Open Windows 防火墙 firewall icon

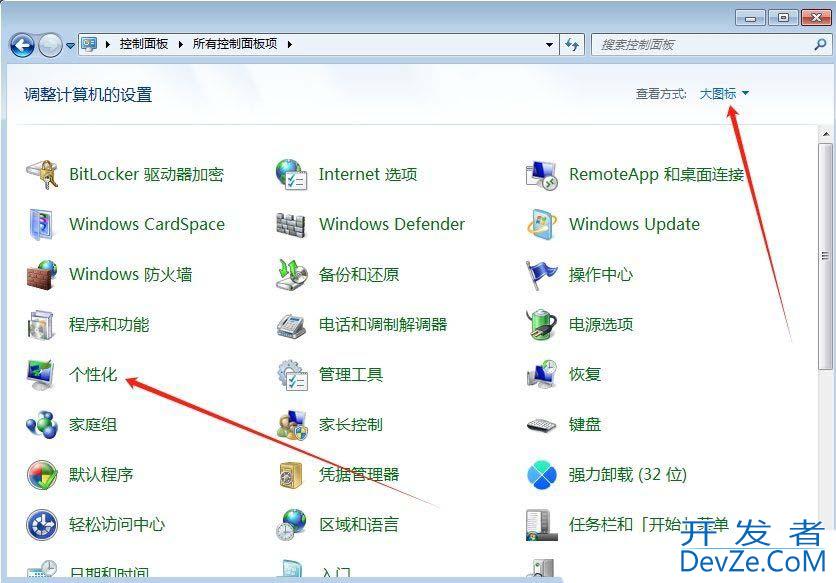(x=42, y=274)
